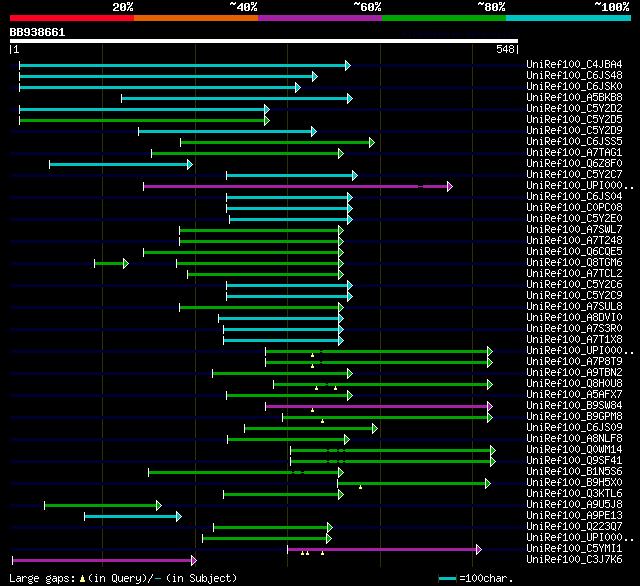Select the green alignment bar for UniRef100_A5AFX7

pyautogui.click(x=289, y=396)
